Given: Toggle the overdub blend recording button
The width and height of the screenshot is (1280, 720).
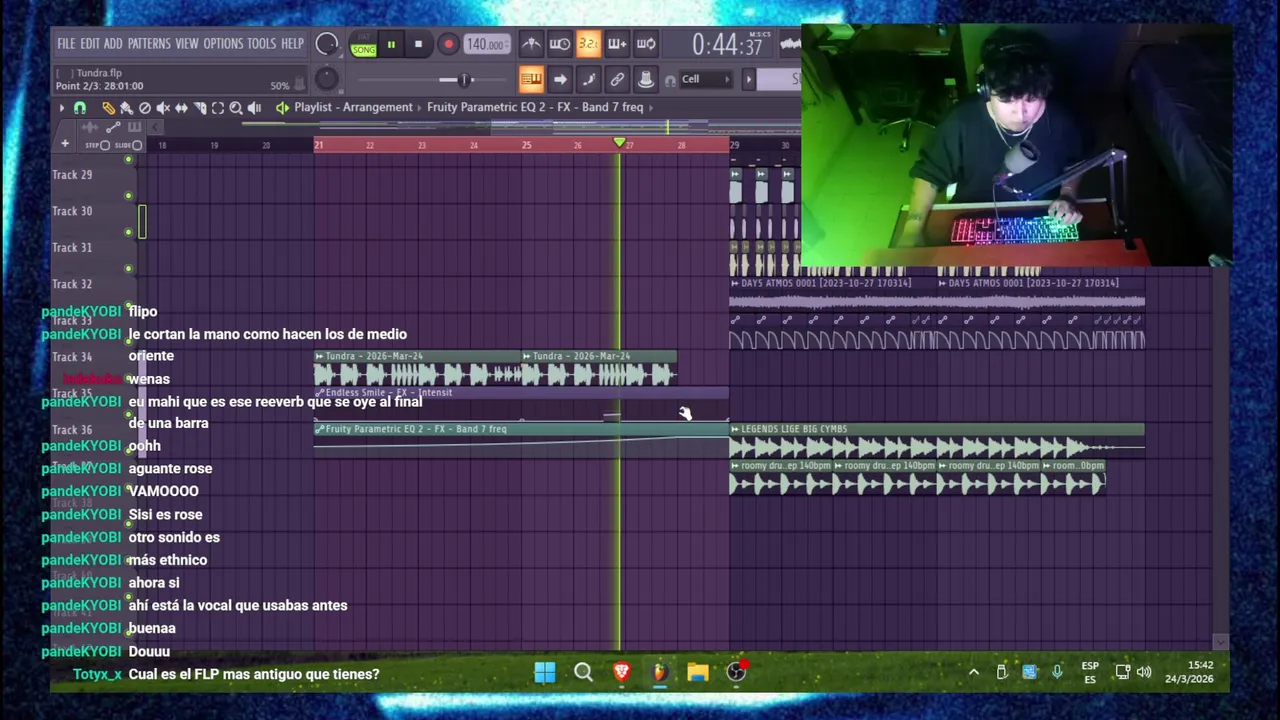Looking at the screenshot, I should click(617, 44).
